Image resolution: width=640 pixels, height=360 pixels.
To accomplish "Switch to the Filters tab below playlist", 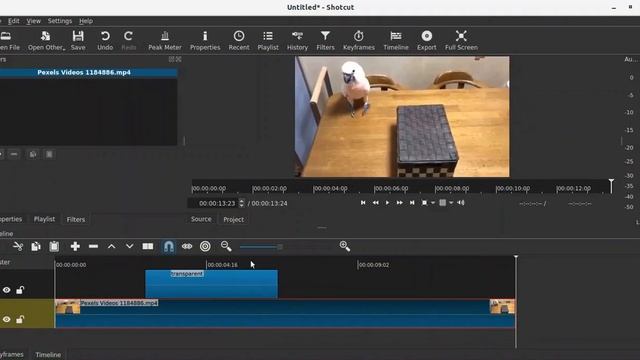I will tap(76, 220).
